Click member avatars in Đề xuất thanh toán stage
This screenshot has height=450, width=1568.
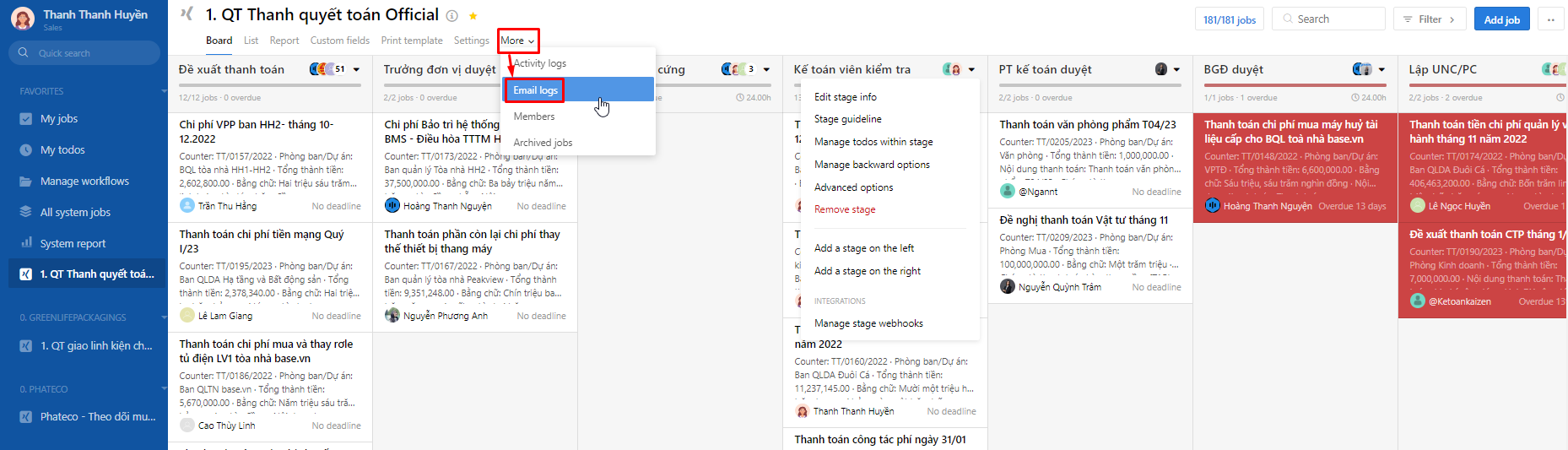coord(327,69)
